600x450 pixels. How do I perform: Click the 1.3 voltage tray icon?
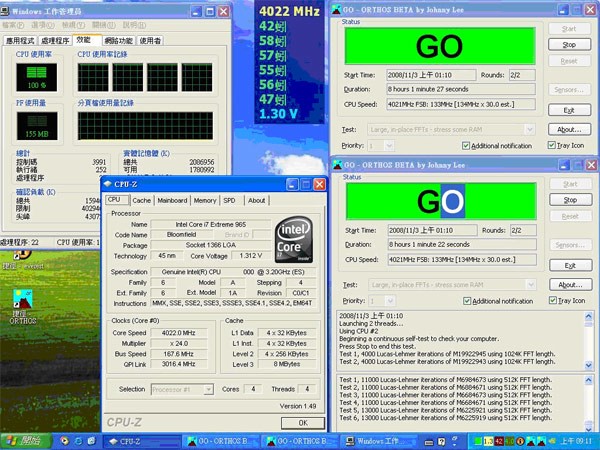click(489, 442)
